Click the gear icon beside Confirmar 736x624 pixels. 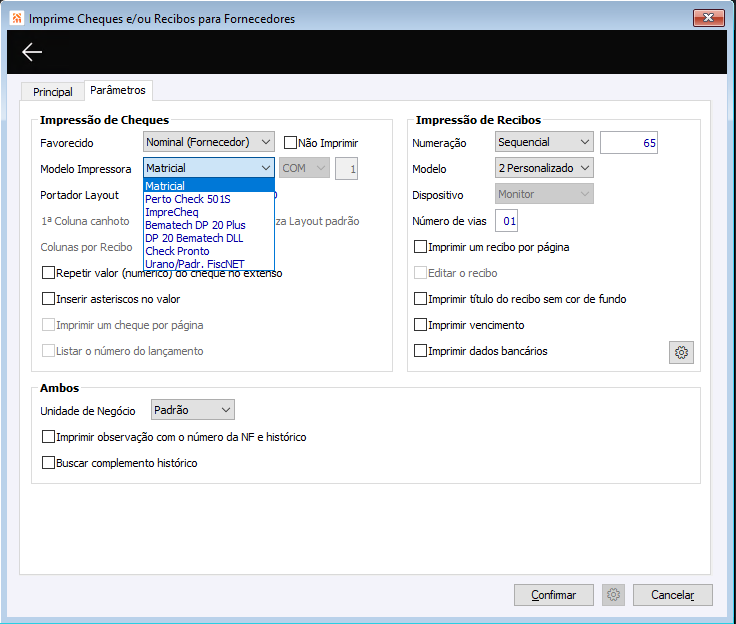pyautogui.click(x=613, y=595)
